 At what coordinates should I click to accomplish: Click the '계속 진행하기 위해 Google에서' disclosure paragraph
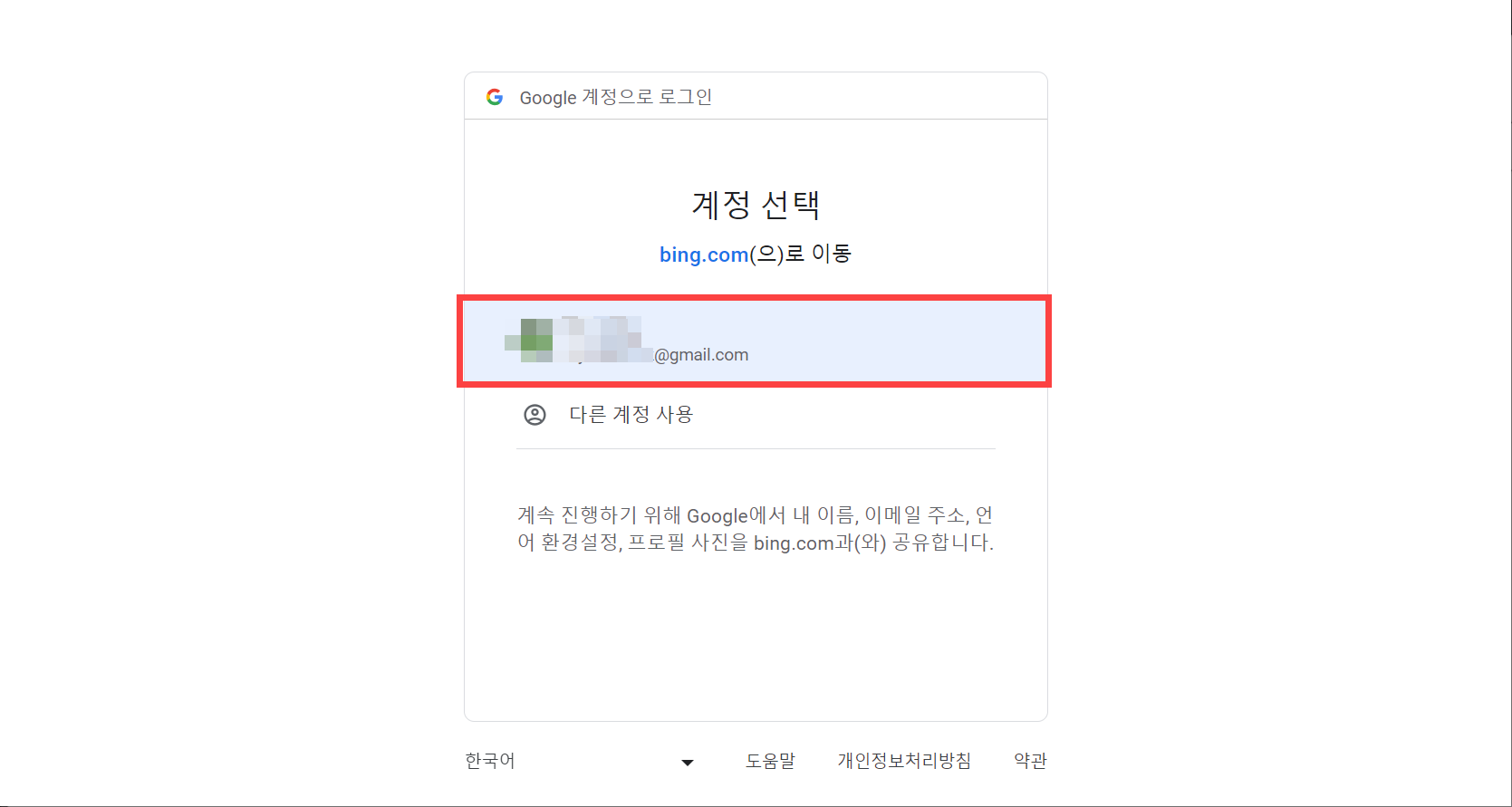756,529
